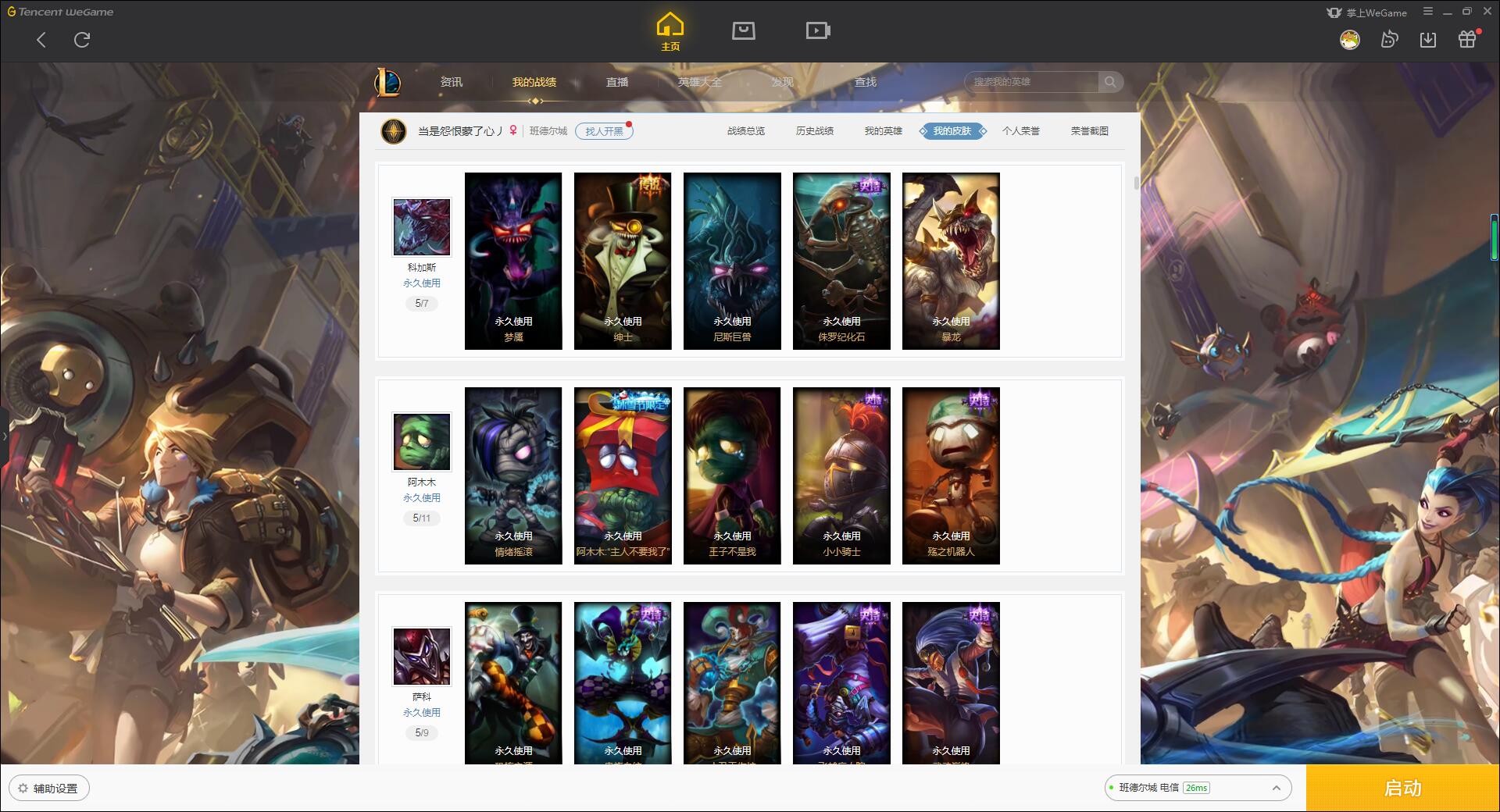1500x812 pixels.
Task: Switch to 战绩总览 sub-tab
Action: (746, 131)
